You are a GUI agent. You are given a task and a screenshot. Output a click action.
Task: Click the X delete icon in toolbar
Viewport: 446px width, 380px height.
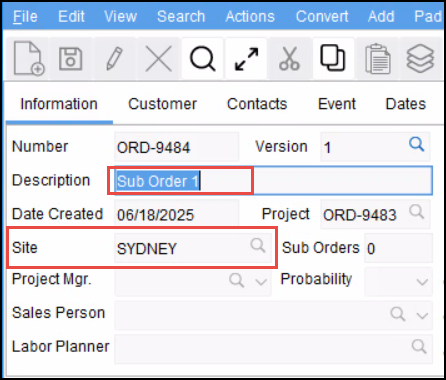point(159,59)
